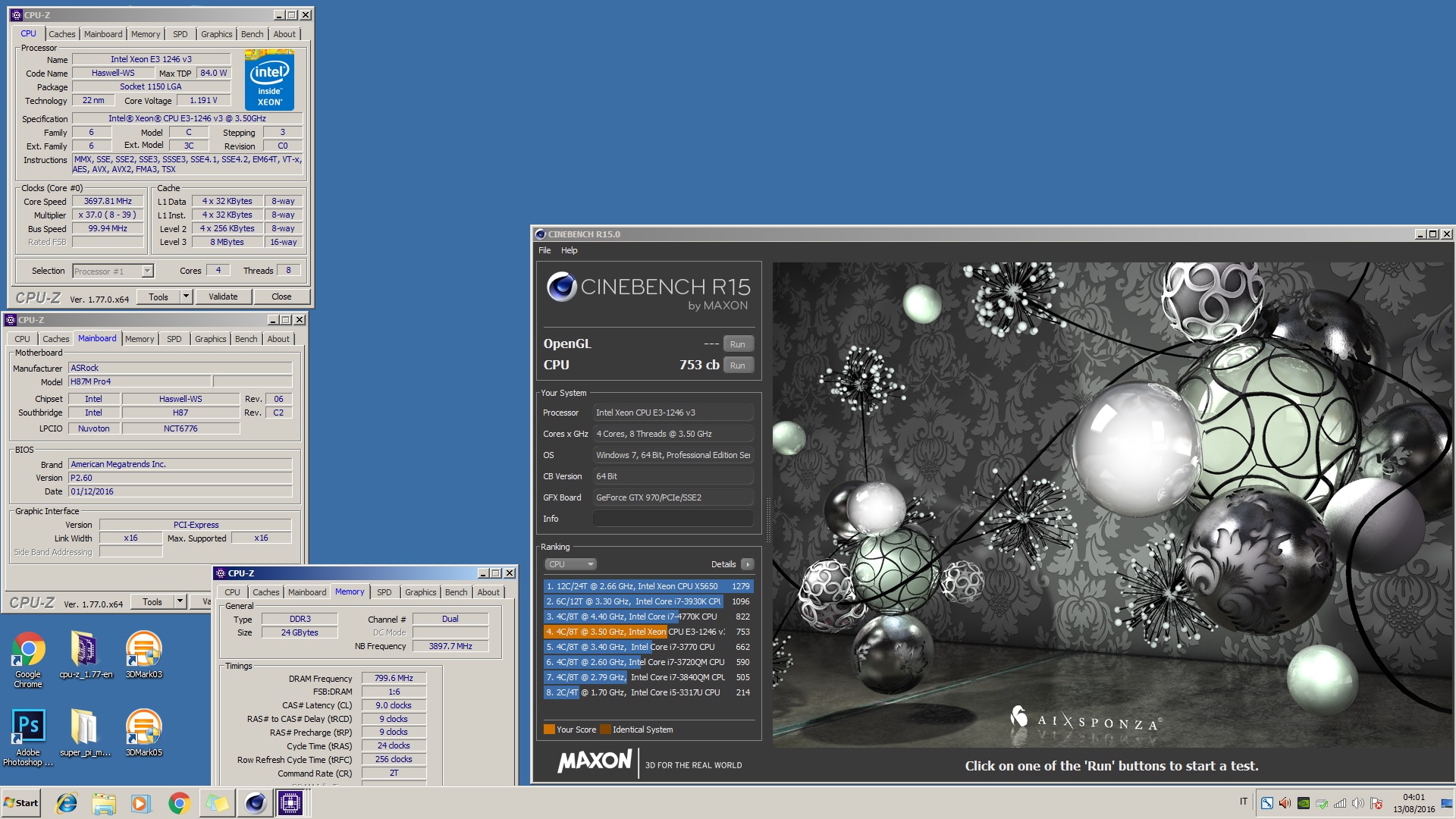1456x819 pixels.
Task: Click Your Score orange legend swatch
Action: click(549, 730)
